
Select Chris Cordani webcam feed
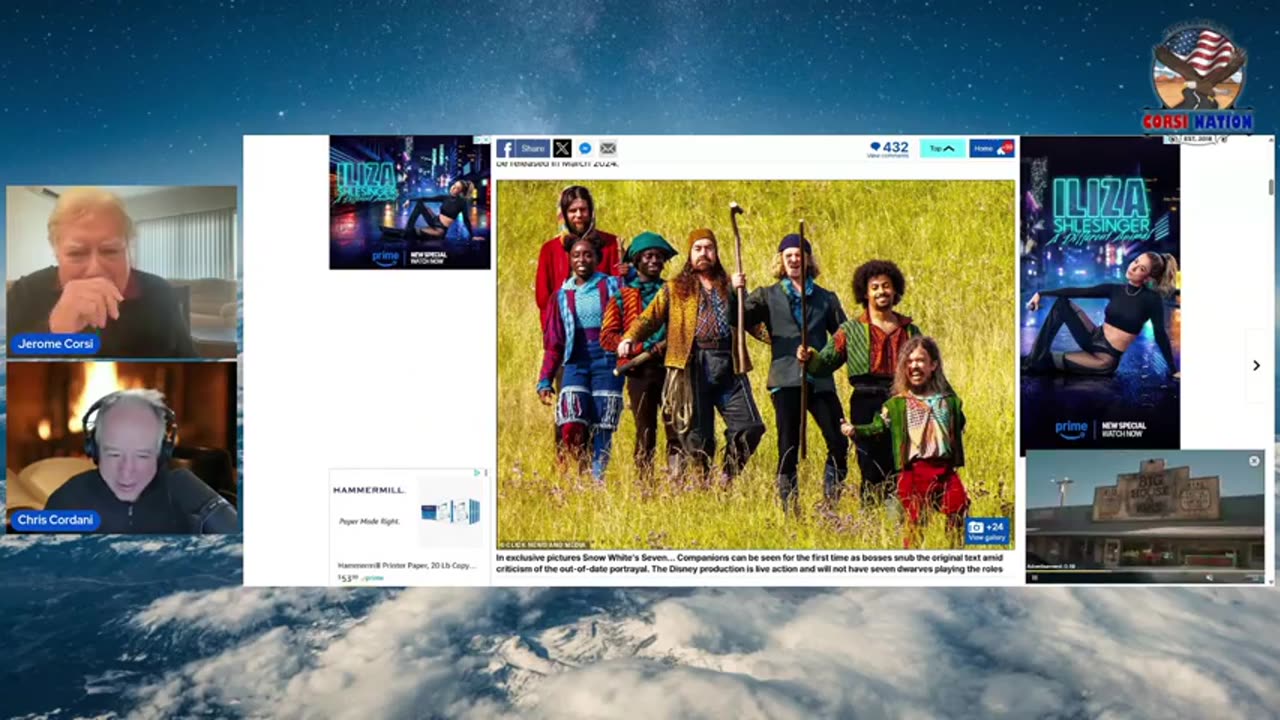coord(122,447)
